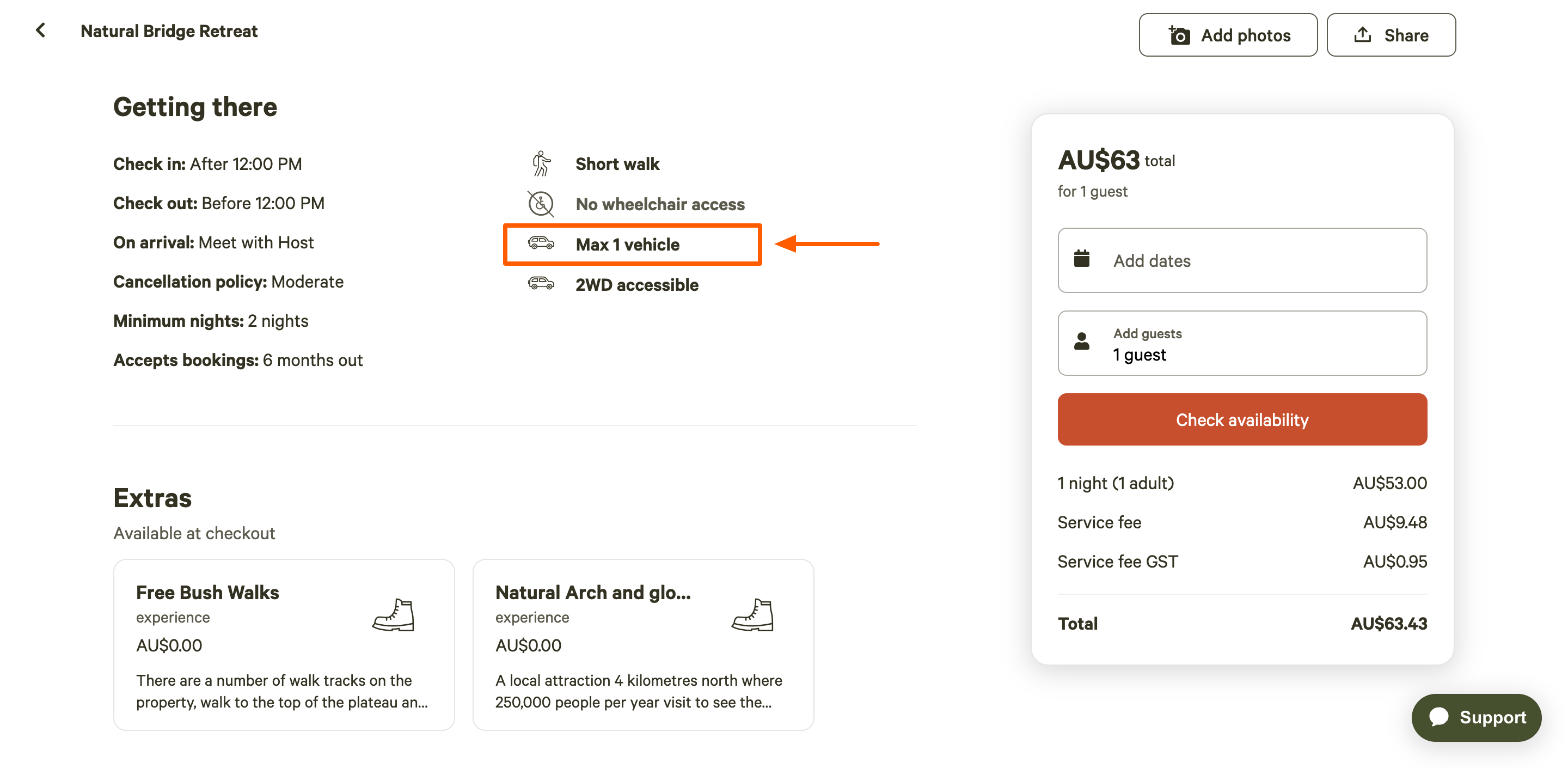Click the Natural Bridge Retreat title

(169, 31)
